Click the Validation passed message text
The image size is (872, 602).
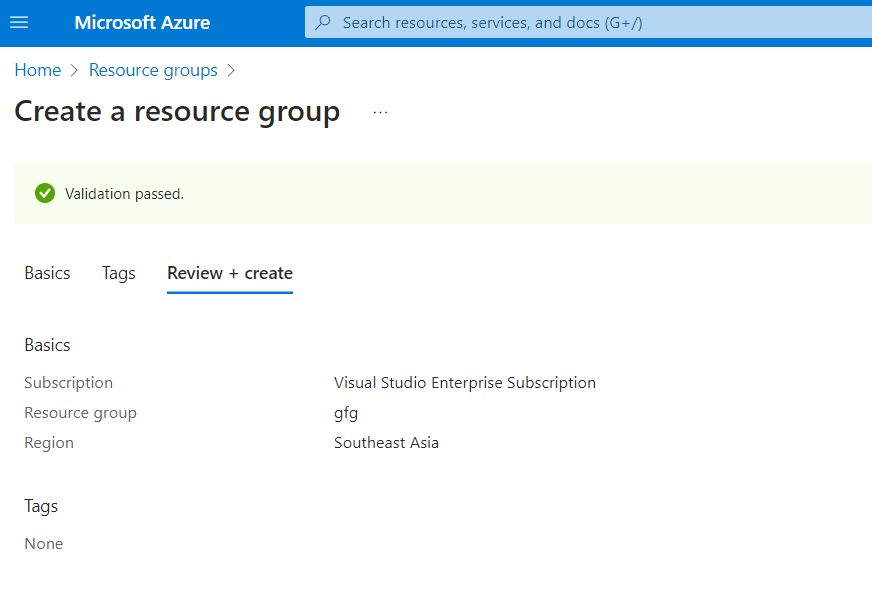(x=124, y=194)
